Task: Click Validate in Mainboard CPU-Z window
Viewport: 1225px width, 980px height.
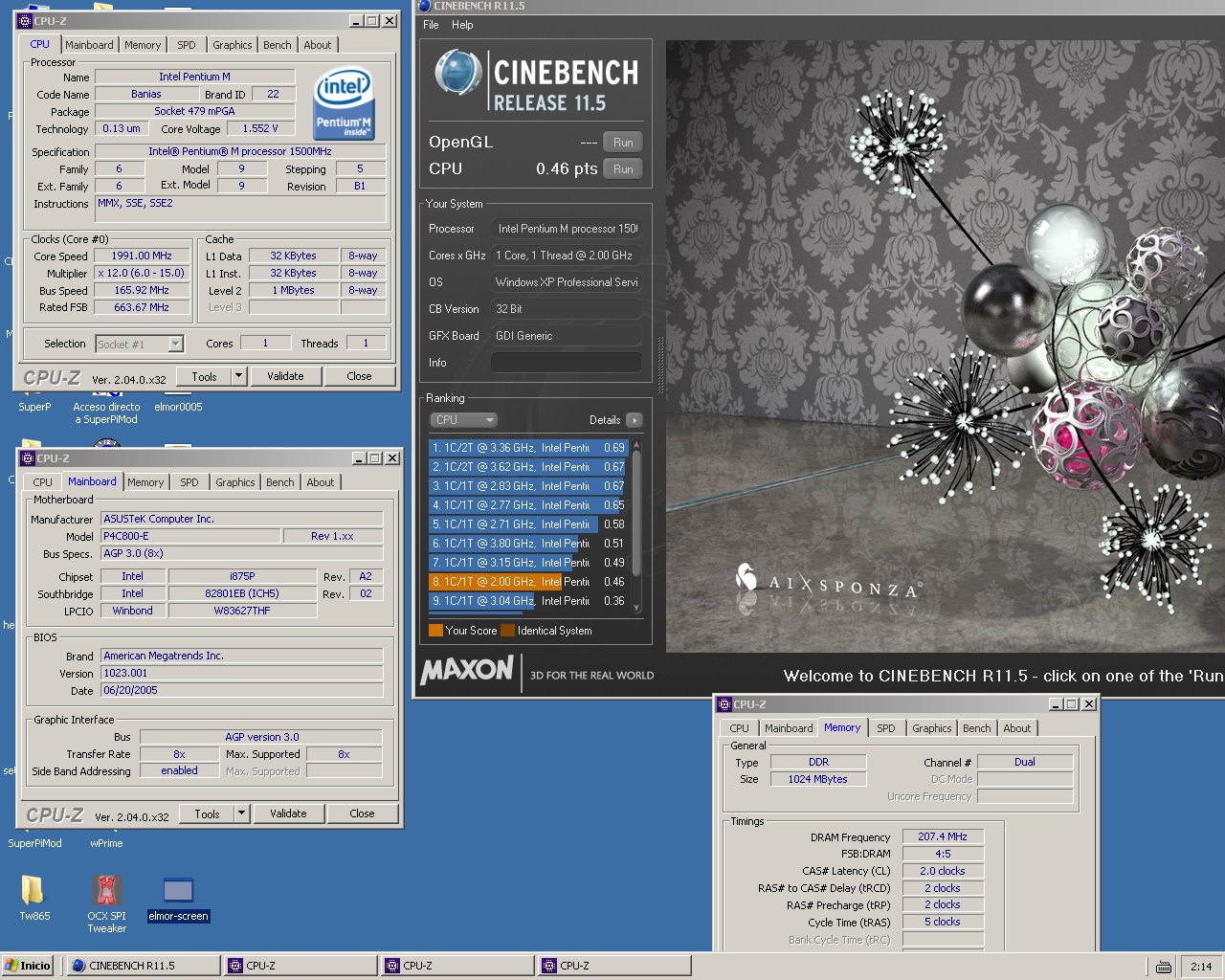Action: [288, 813]
